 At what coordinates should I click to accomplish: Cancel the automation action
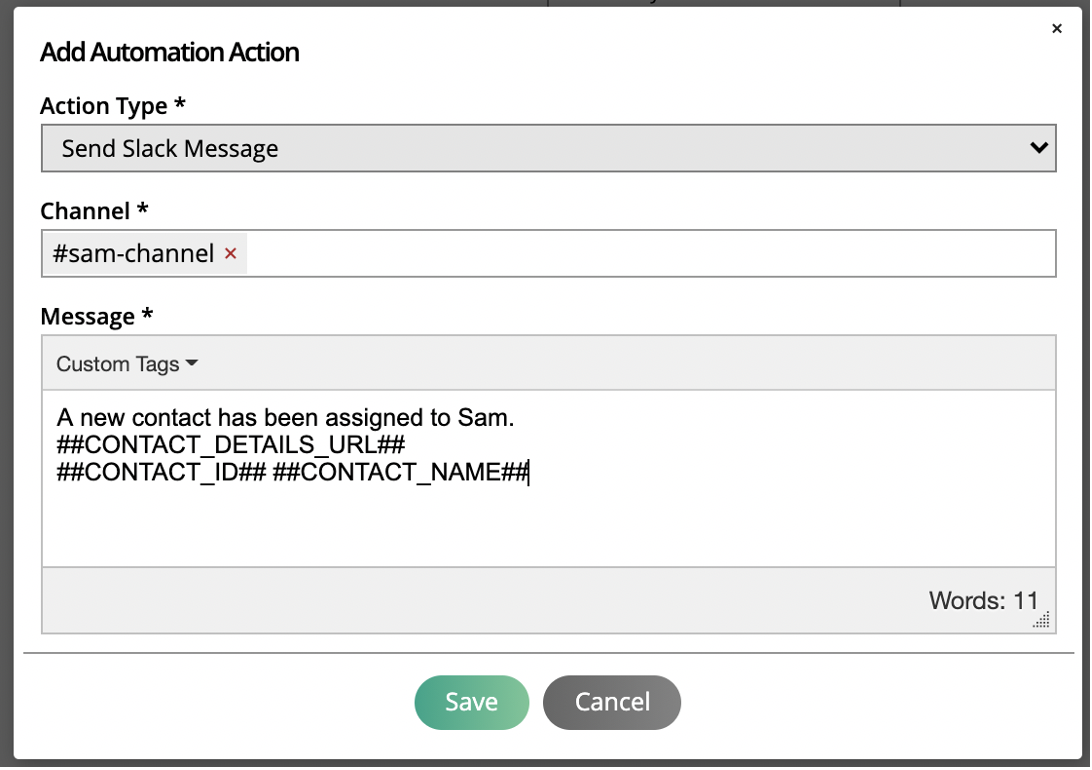[612, 702]
